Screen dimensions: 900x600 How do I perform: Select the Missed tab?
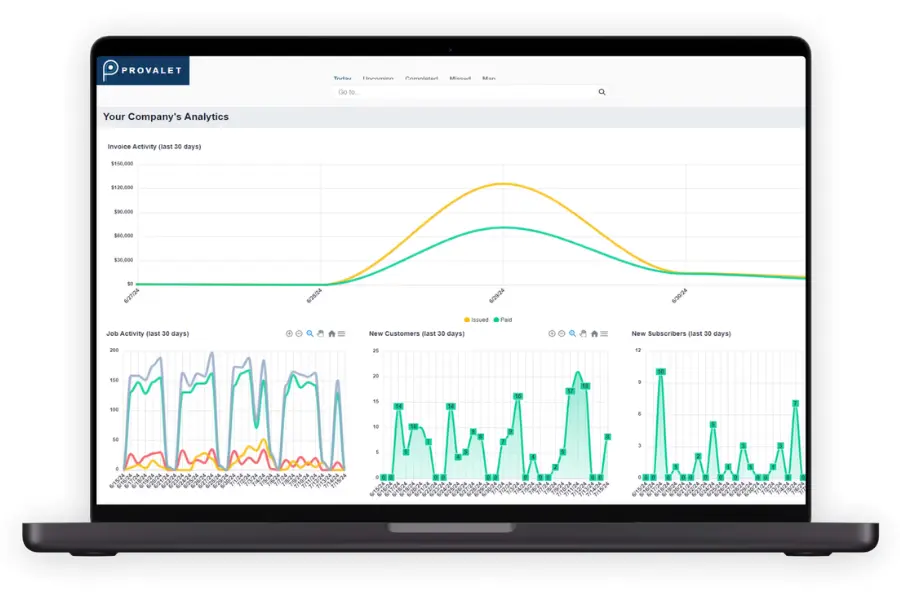460,78
